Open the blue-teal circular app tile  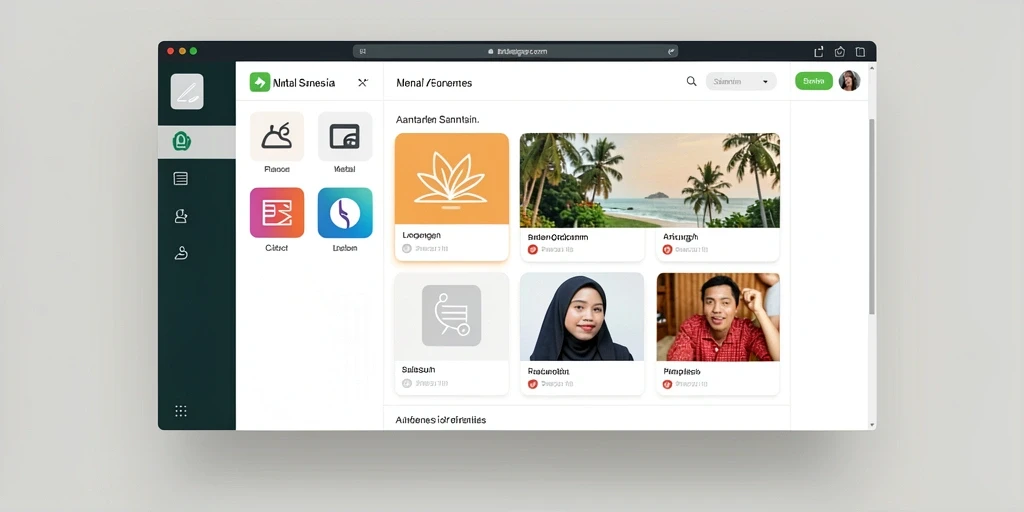click(345, 213)
